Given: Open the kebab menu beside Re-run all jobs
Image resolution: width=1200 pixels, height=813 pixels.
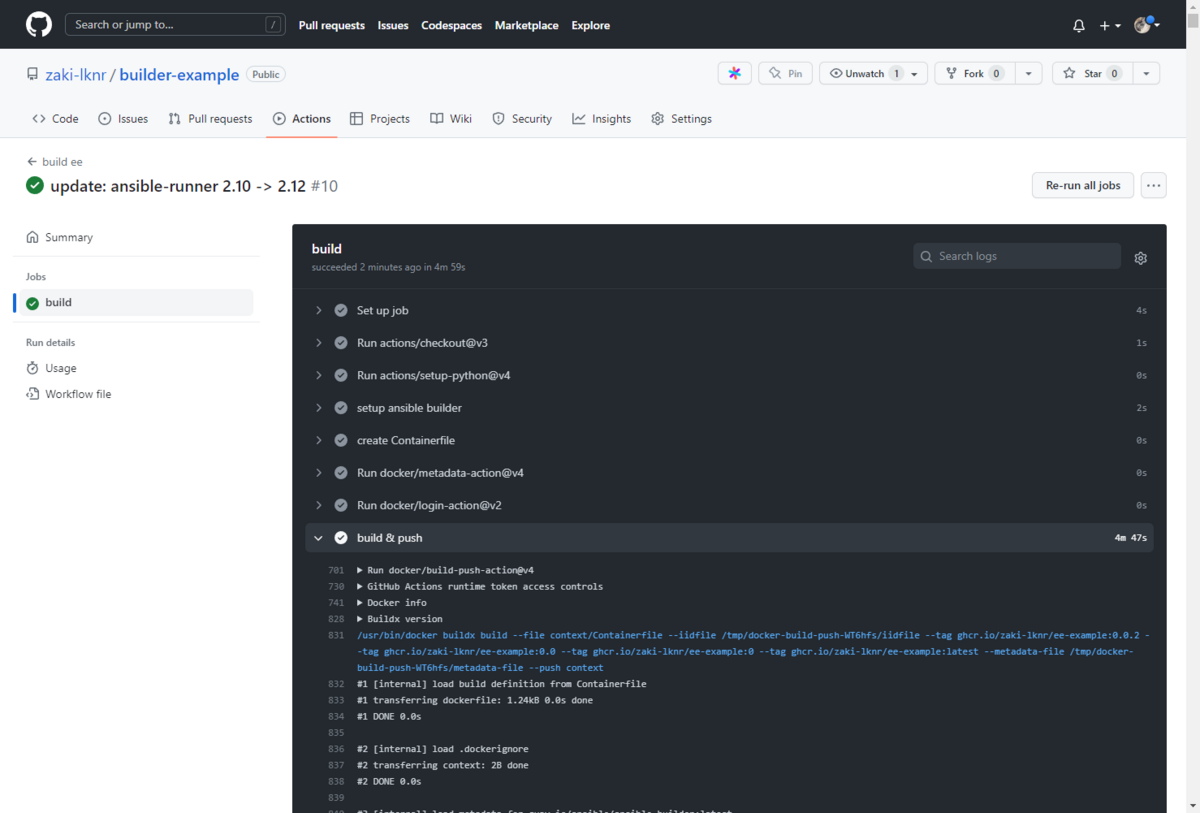Looking at the screenshot, I should coord(1152,185).
